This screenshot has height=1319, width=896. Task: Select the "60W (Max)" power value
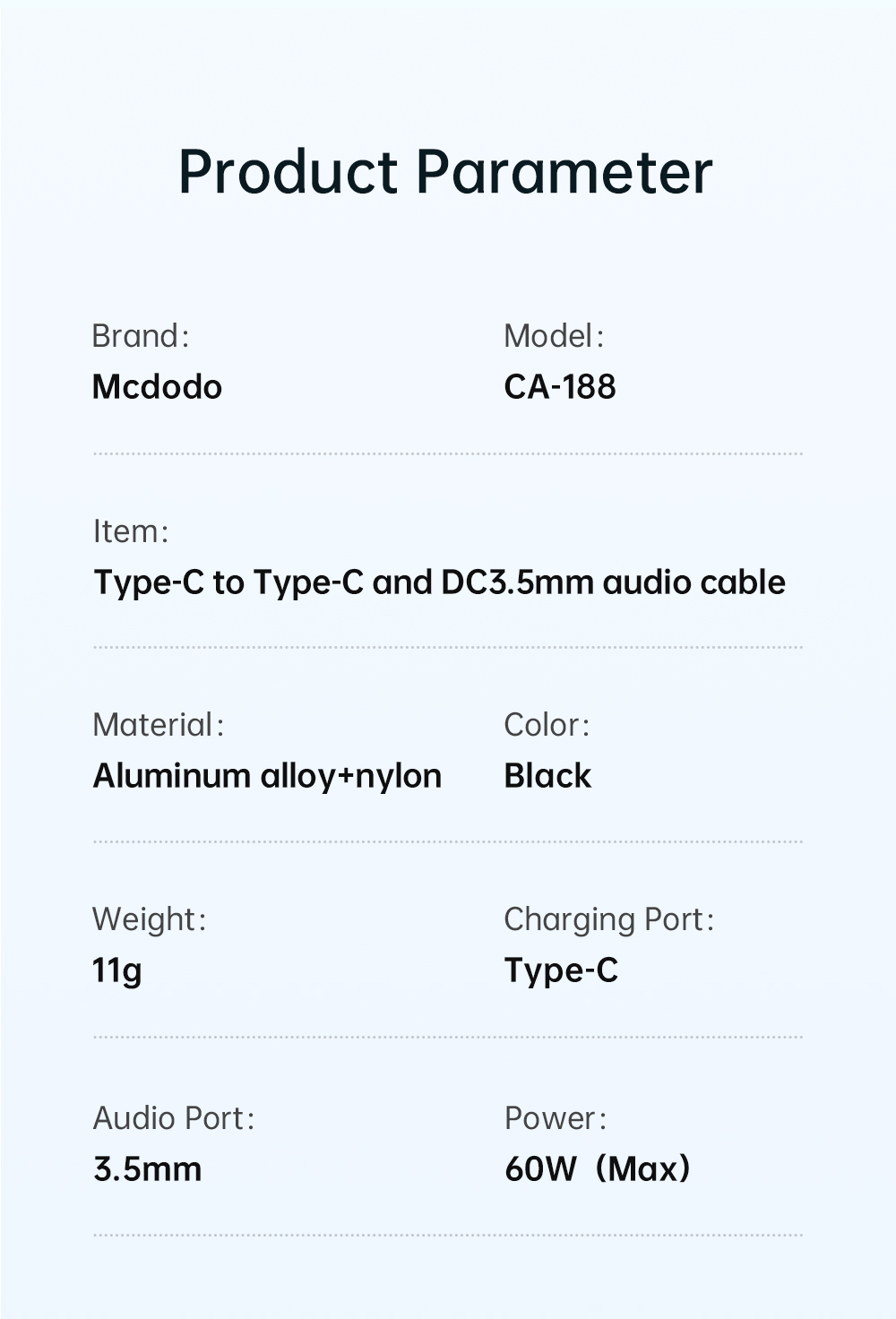(x=597, y=1169)
